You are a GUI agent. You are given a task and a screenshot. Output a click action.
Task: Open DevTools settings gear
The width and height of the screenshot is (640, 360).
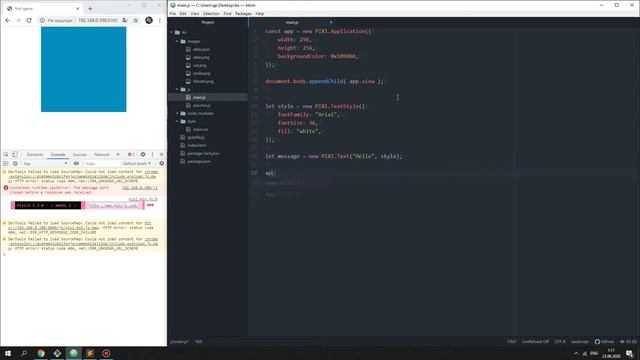(x=143, y=155)
